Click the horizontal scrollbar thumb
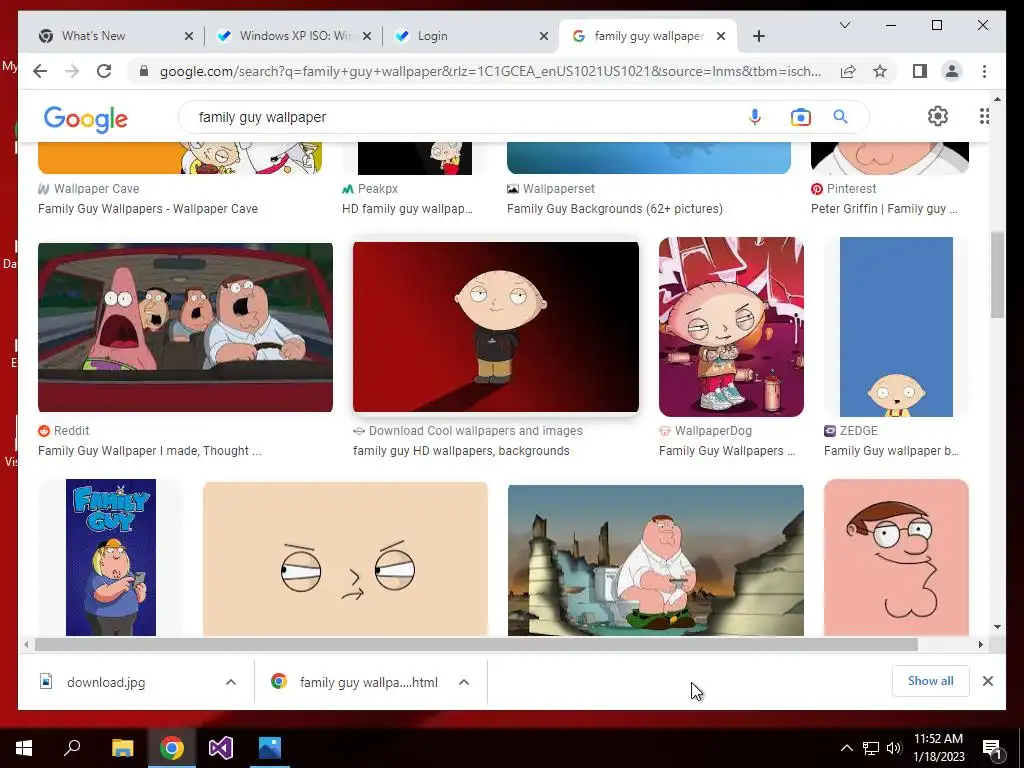This screenshot has width=1024, height=768. tap(476, 645)
